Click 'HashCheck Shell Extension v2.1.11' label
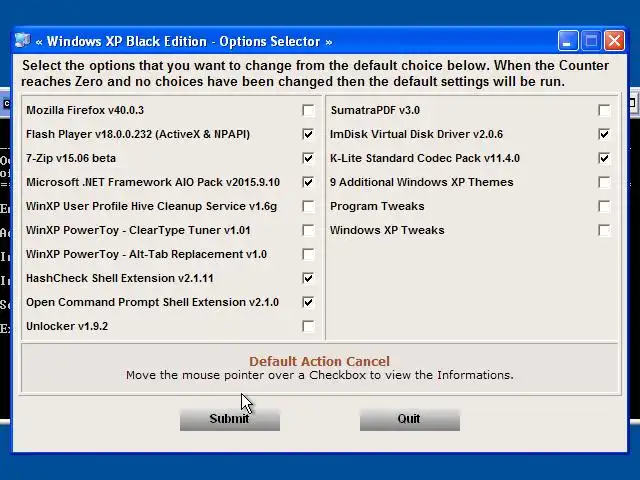Image resolution: width=640 pixels, height=480 pixels. 120,278
